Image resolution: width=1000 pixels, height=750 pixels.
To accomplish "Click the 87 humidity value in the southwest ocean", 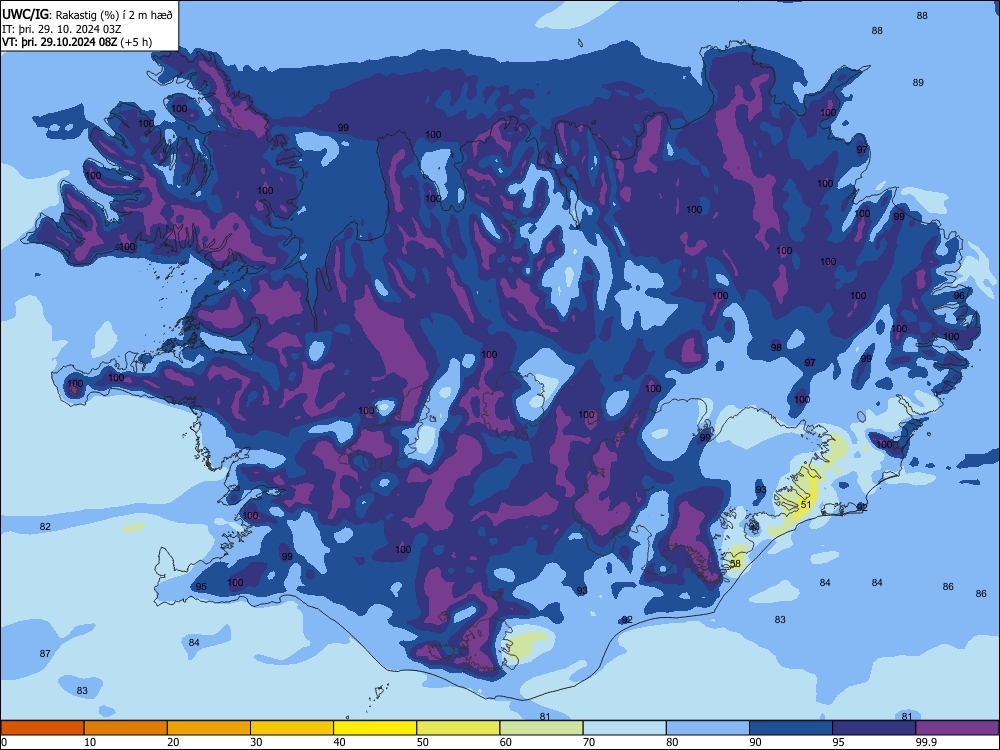I will [x=45, y=654].
